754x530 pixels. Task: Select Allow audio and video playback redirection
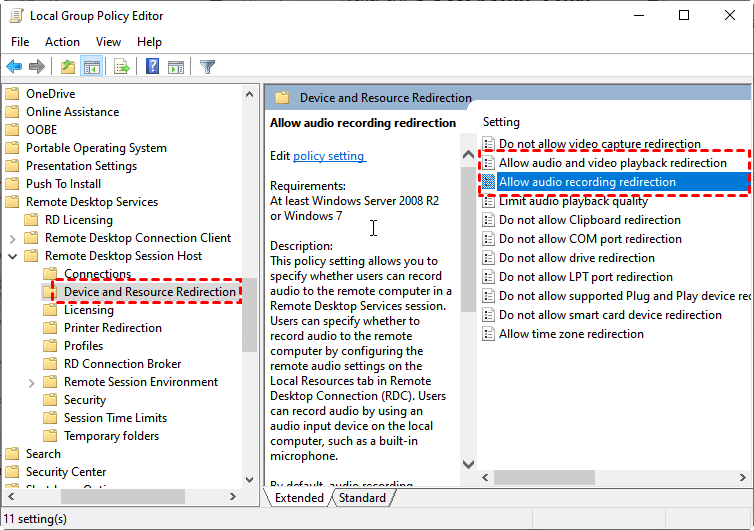tap(612, 163)
